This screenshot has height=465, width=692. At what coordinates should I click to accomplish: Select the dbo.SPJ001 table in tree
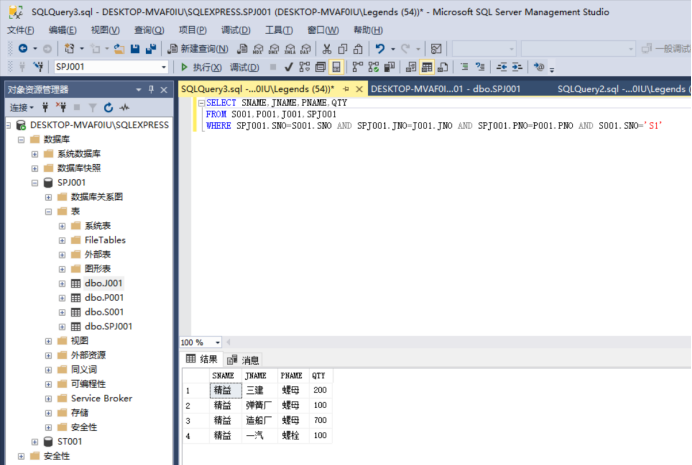pos(108,326)
